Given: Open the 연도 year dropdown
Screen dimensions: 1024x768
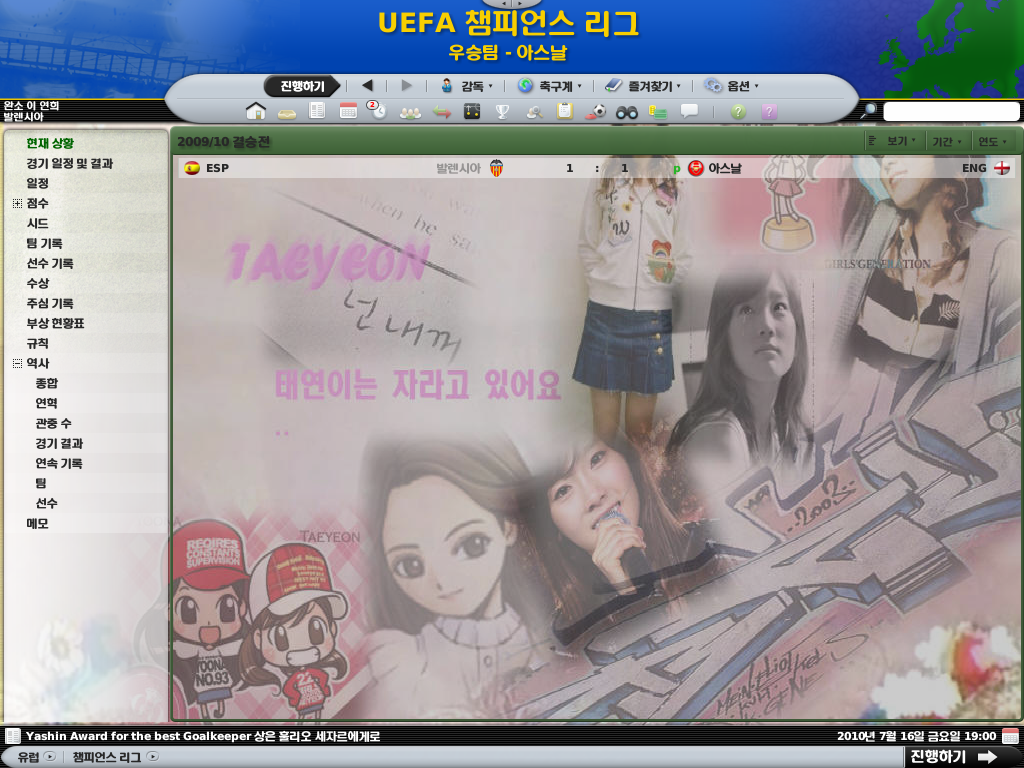Looking at the screenshot, I should [992, 141].
